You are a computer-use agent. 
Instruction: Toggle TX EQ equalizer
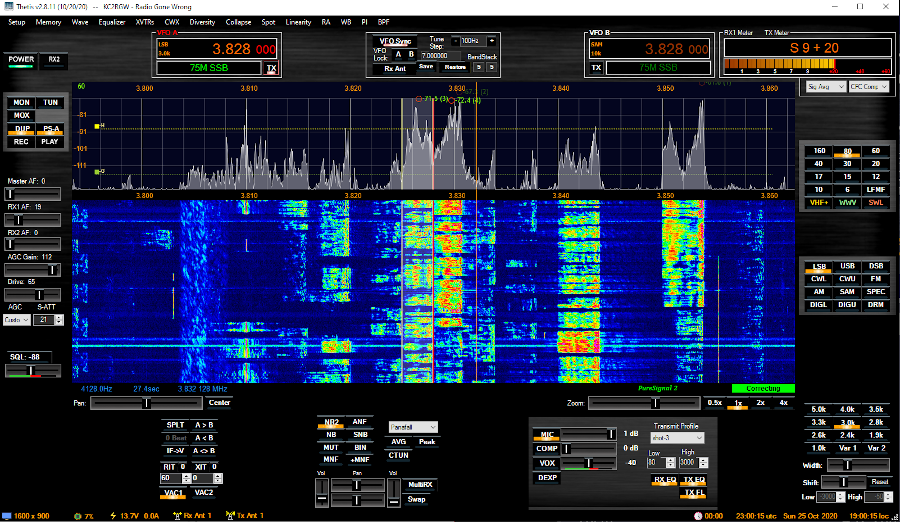point(693,480)
